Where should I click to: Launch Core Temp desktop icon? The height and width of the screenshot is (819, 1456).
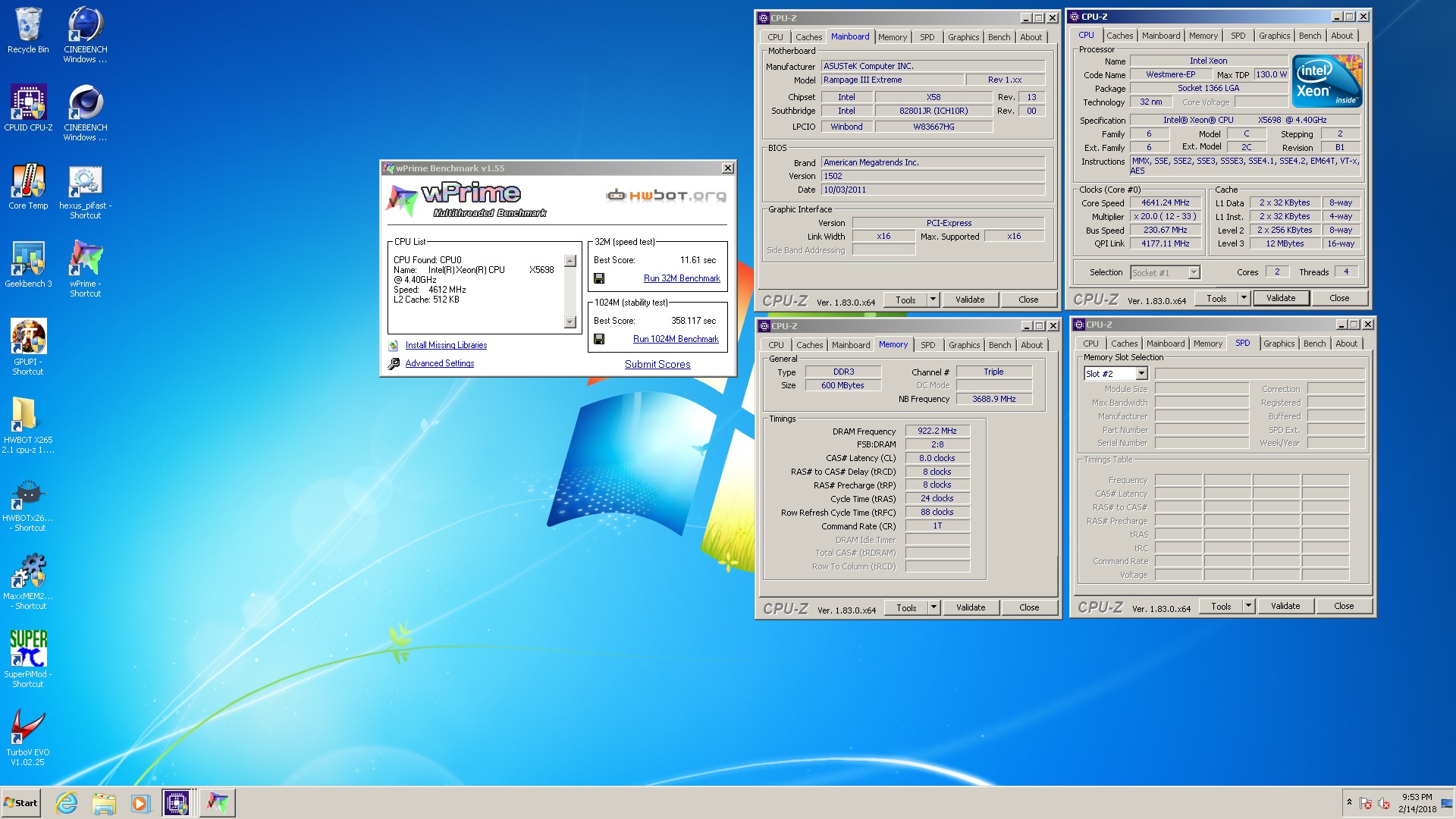[28, 187]
